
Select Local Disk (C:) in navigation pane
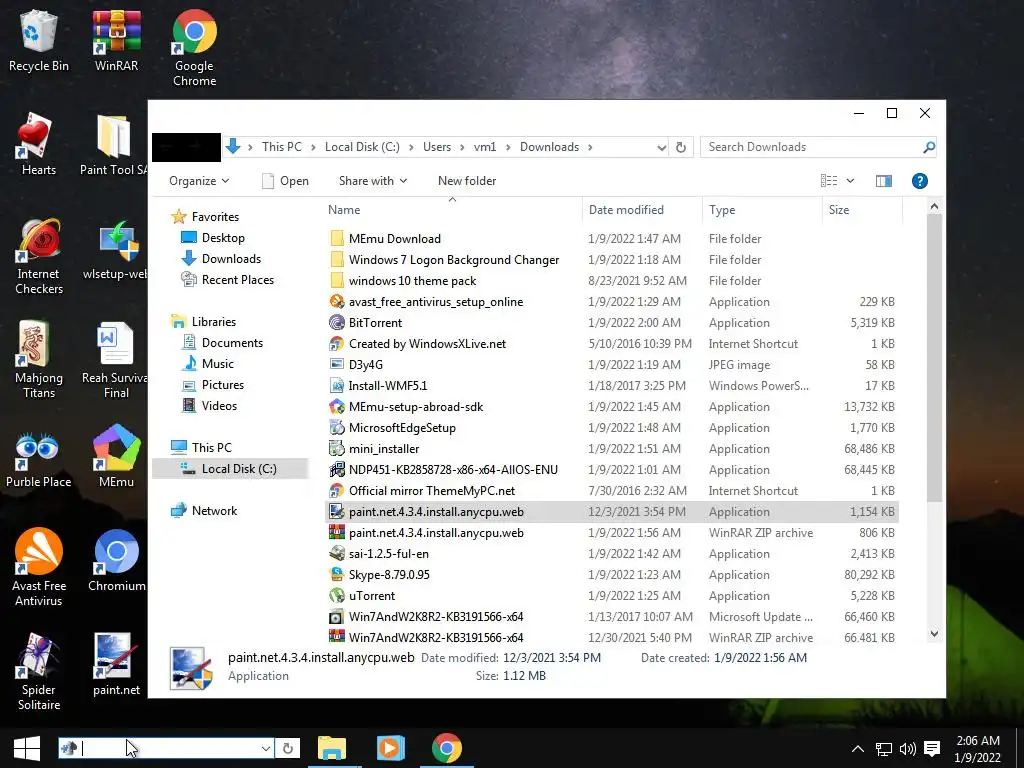click(229, 469)
